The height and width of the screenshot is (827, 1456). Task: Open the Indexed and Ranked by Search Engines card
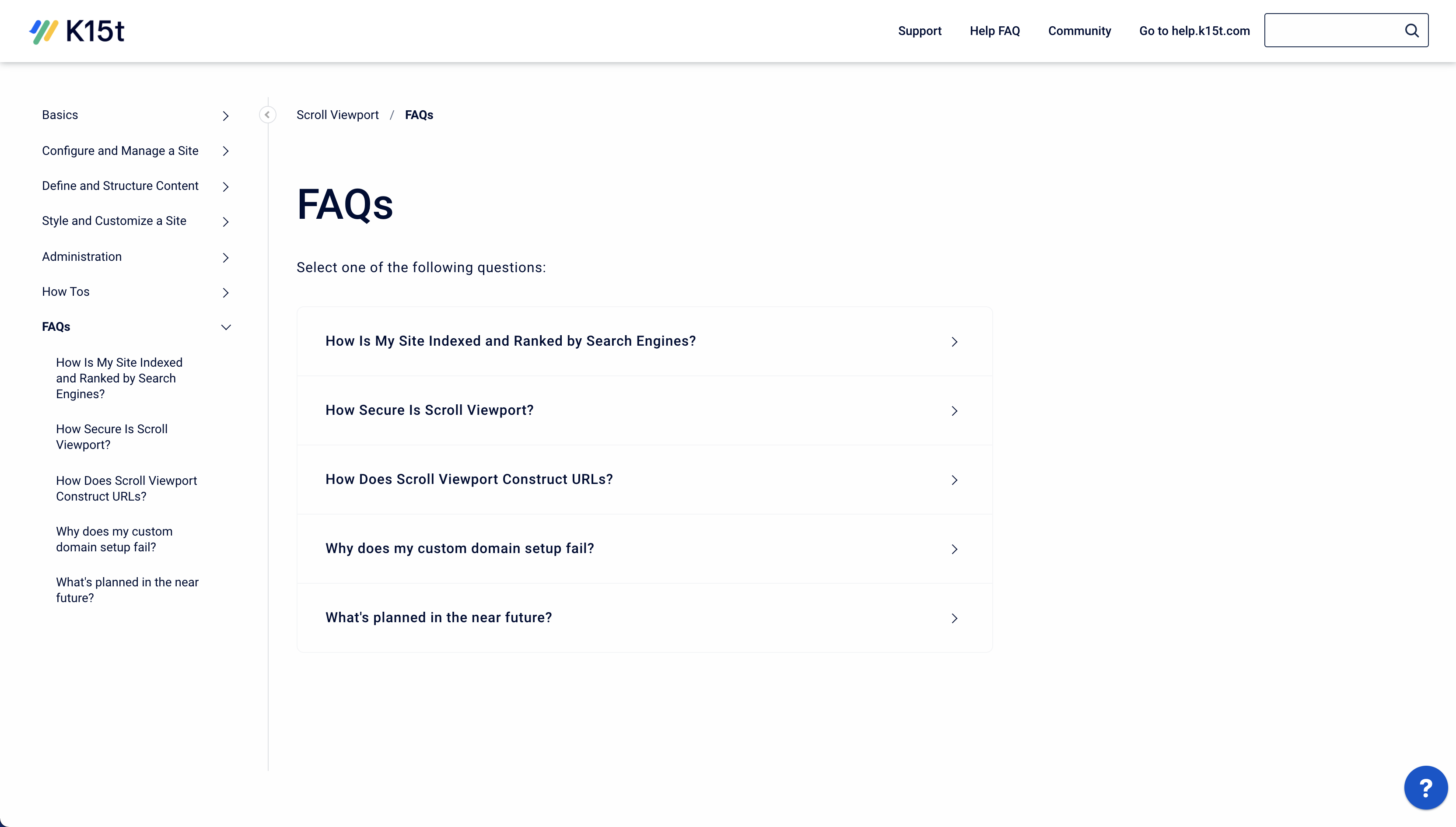click(x=644, y=341)
